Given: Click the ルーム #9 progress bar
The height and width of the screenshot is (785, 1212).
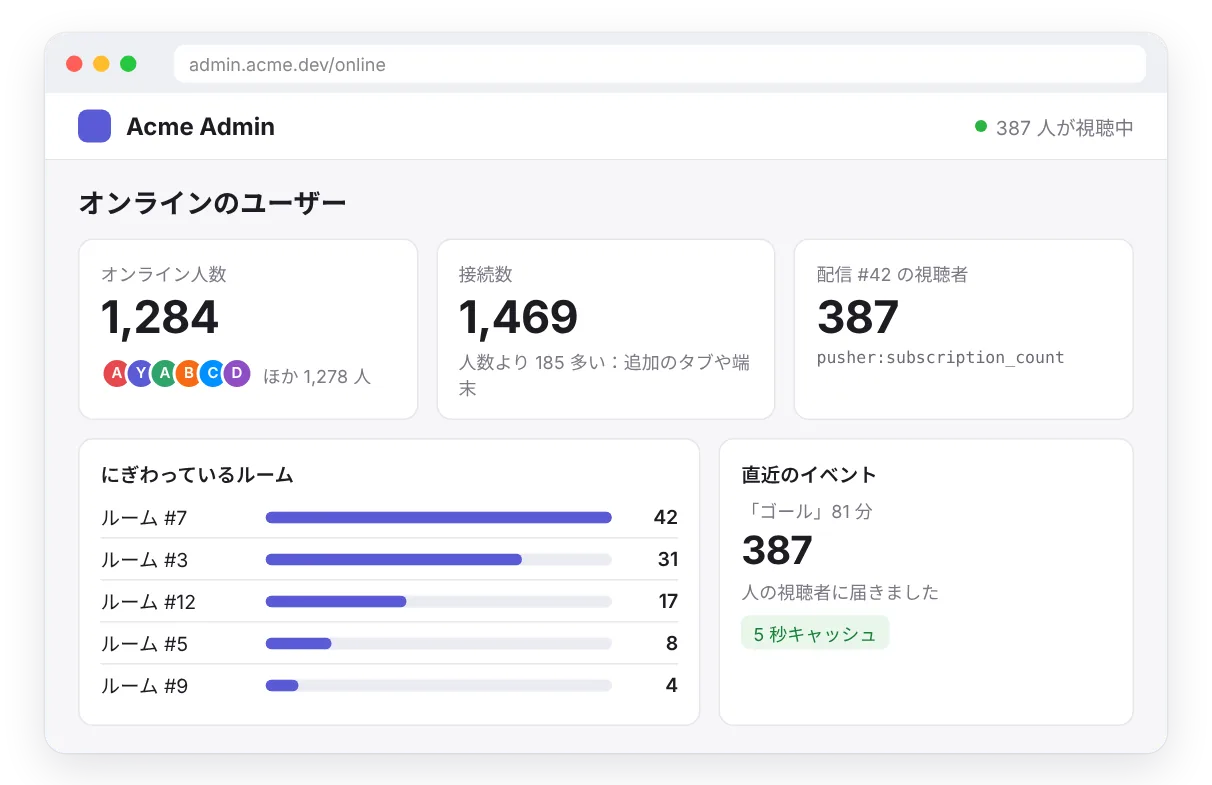Looking at the screenshot, I should [439, 686].
